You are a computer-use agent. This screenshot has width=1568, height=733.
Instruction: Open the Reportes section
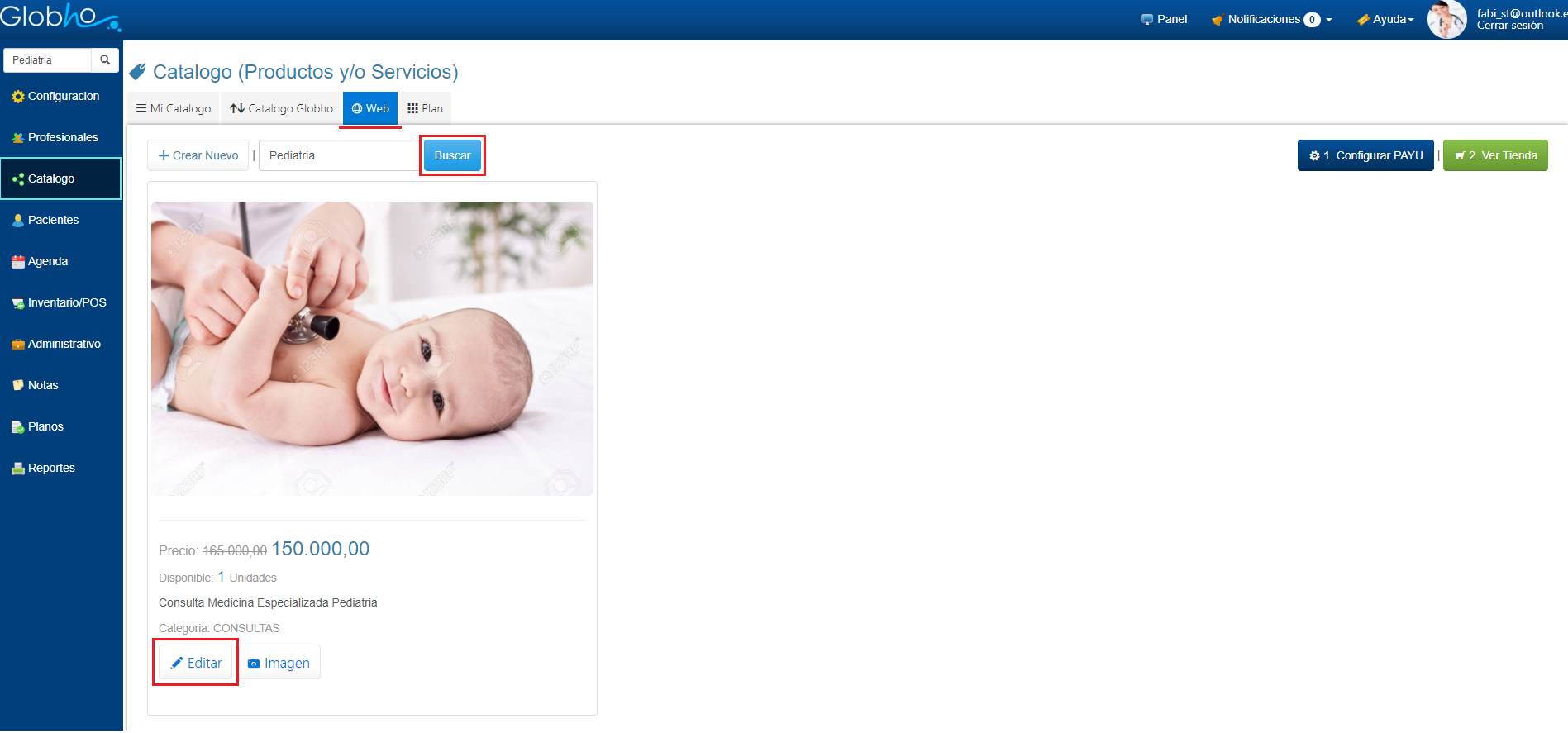pyautogui.click(x=50, y=469)
